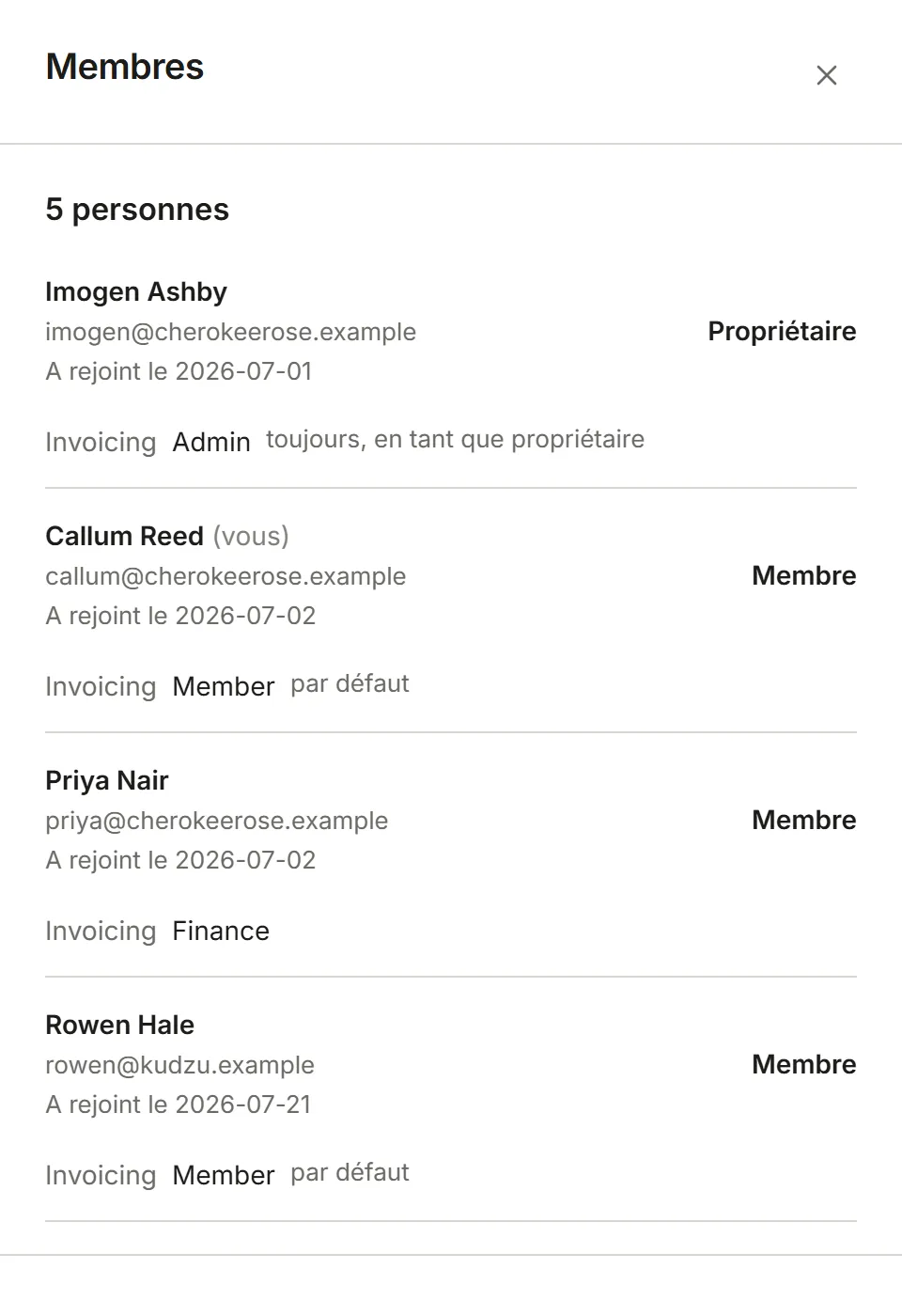This screenshot has width=902, height=1316.
Task: Select priya@cherokeerose.example email address
Action: (x=217, y=821)
